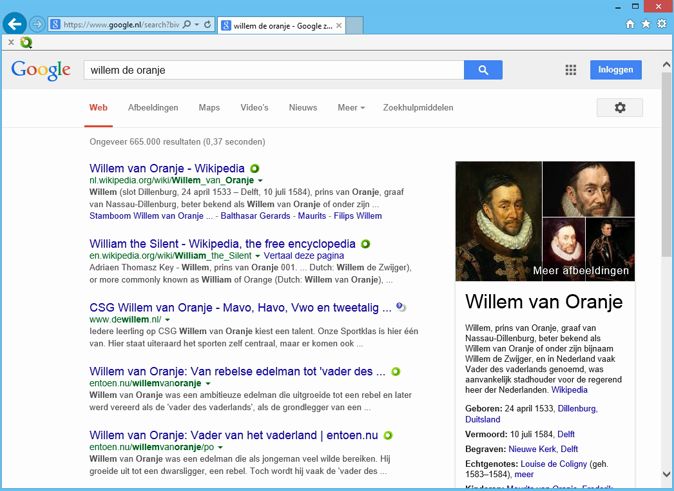Open browser tools gear in title bar

tap(662, 24)
